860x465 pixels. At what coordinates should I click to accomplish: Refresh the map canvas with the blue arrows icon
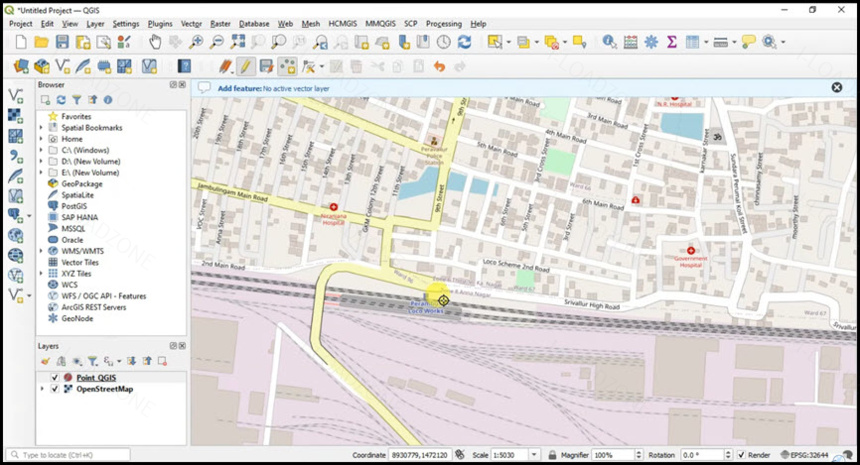465,42
